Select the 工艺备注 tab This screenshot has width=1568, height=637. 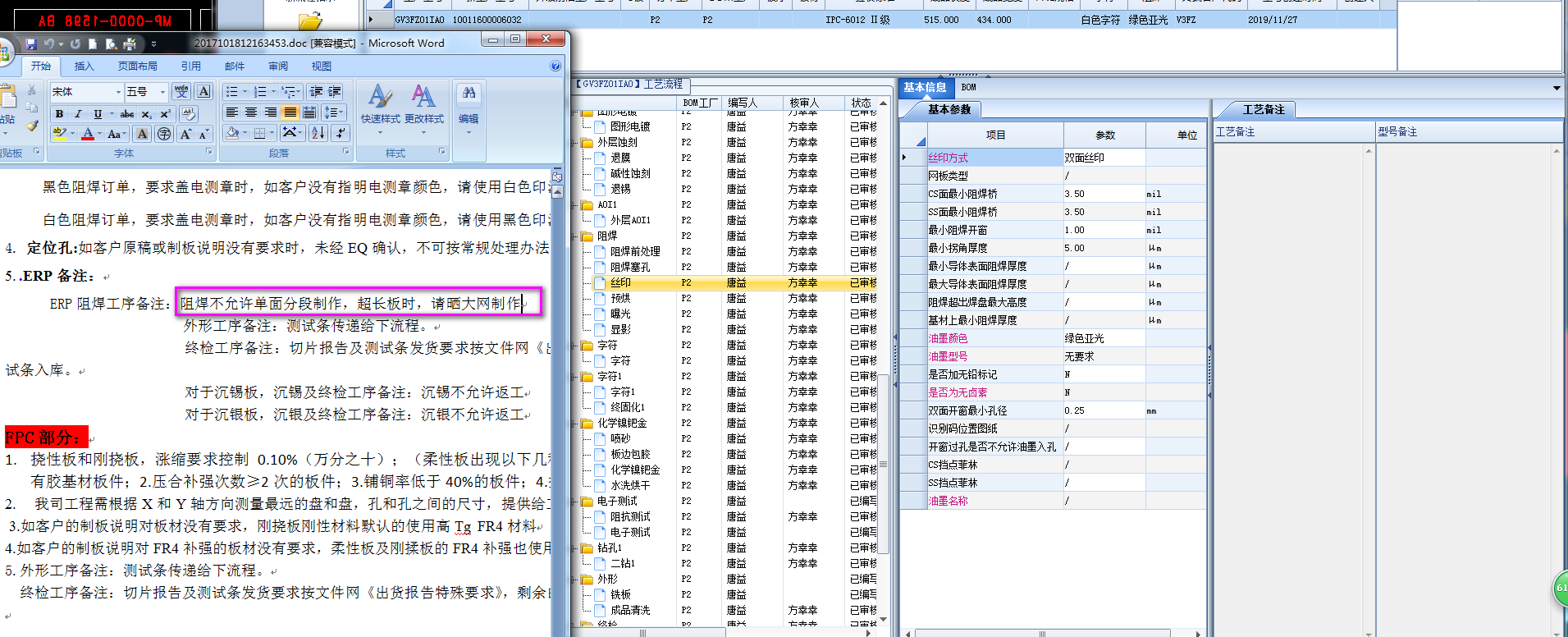(1263, 109)
